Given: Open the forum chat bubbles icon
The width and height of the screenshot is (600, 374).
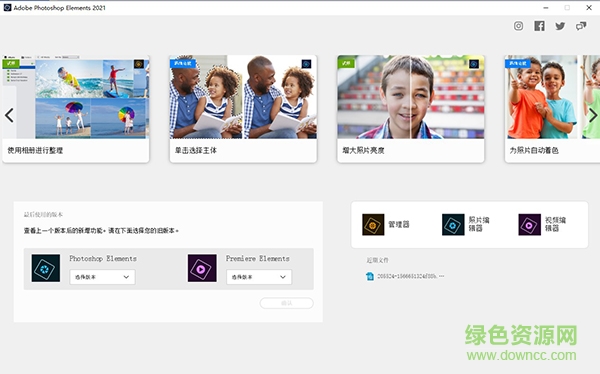Looking at the screenshot, I should coord(581,26).
